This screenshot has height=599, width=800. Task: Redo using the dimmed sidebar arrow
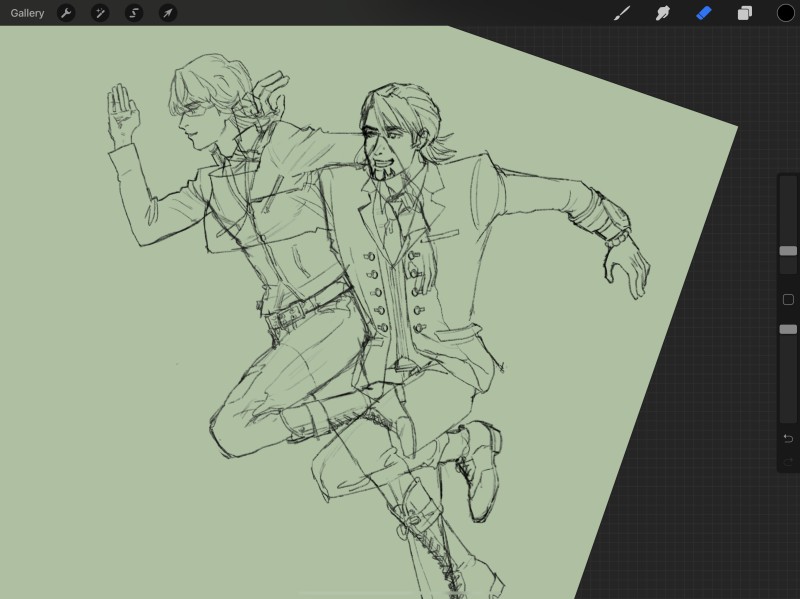(x=788, y=461)
